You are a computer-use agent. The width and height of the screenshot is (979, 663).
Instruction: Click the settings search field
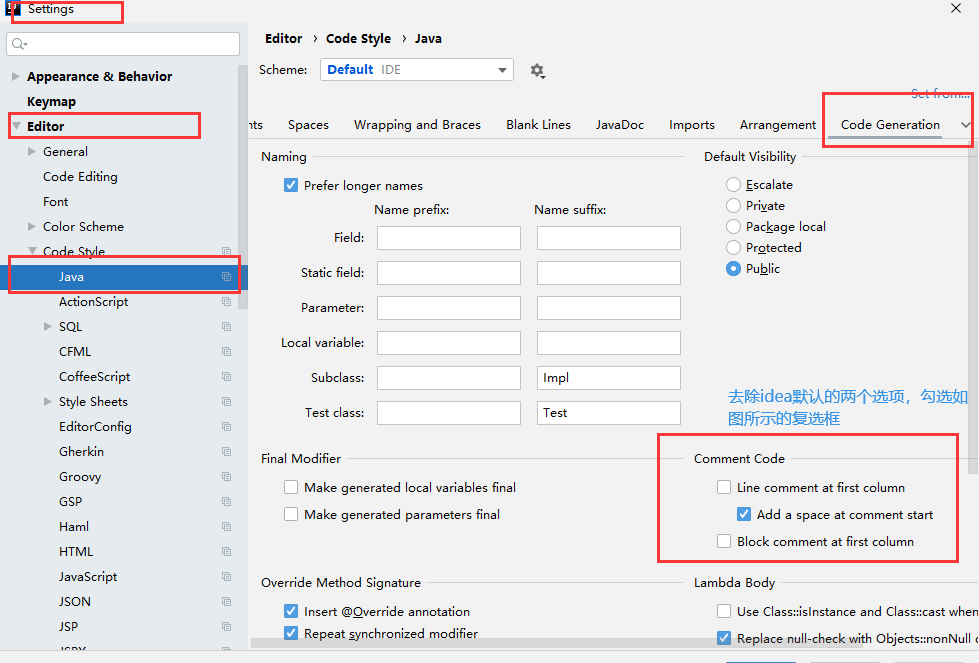pyautogui.click(x=123, y=44)
